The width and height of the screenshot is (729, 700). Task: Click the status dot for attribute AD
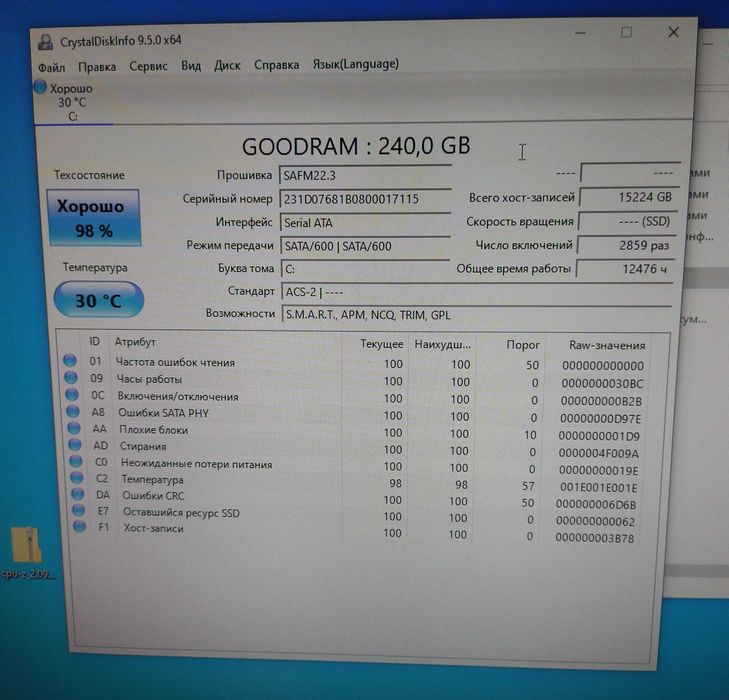click(75, 444)
